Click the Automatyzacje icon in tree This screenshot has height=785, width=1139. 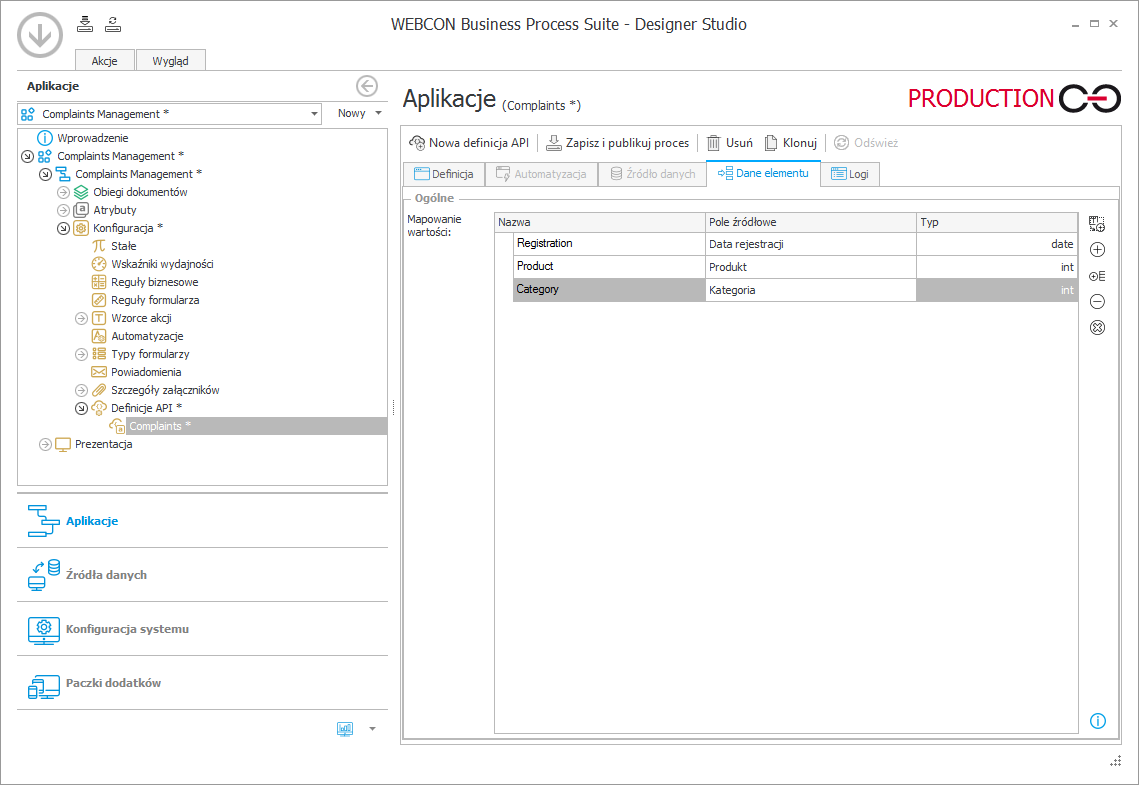(99, 336)
